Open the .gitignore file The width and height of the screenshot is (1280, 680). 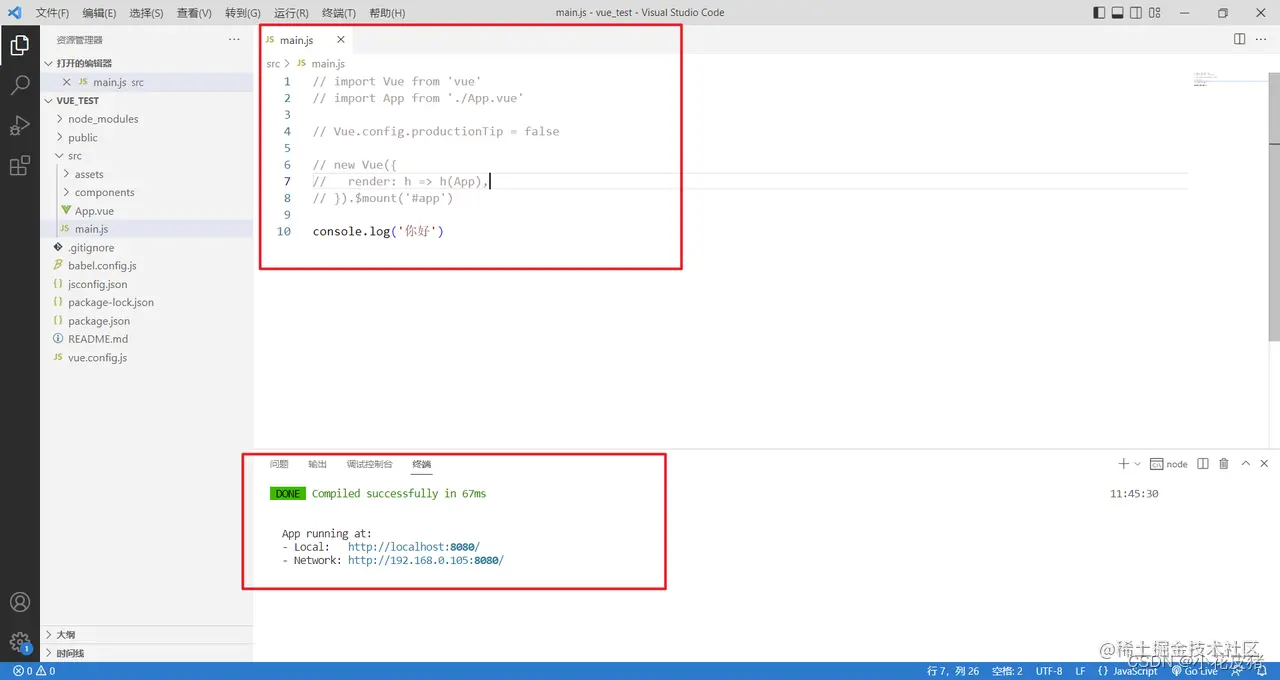147,247
